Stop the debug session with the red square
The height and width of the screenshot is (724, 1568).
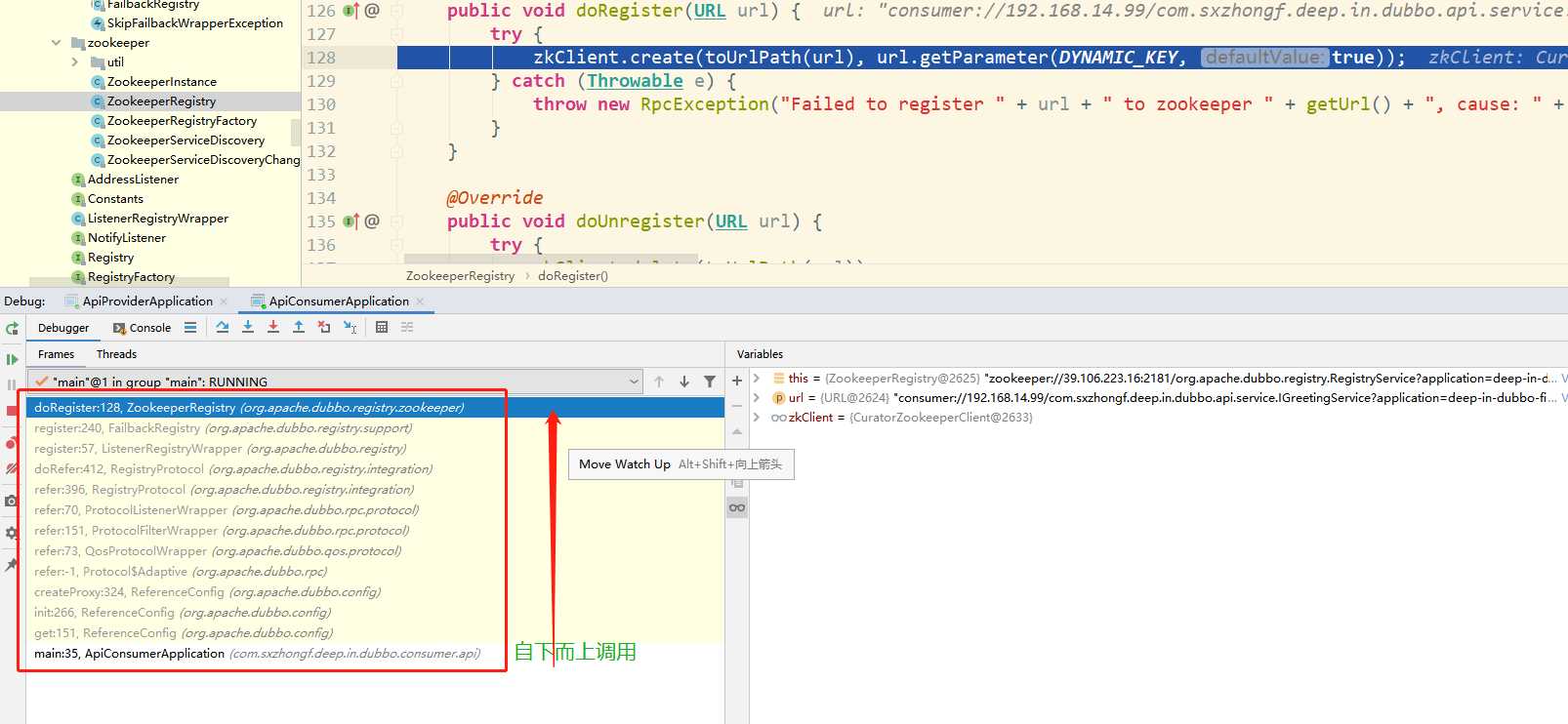(x=12, y=411)
